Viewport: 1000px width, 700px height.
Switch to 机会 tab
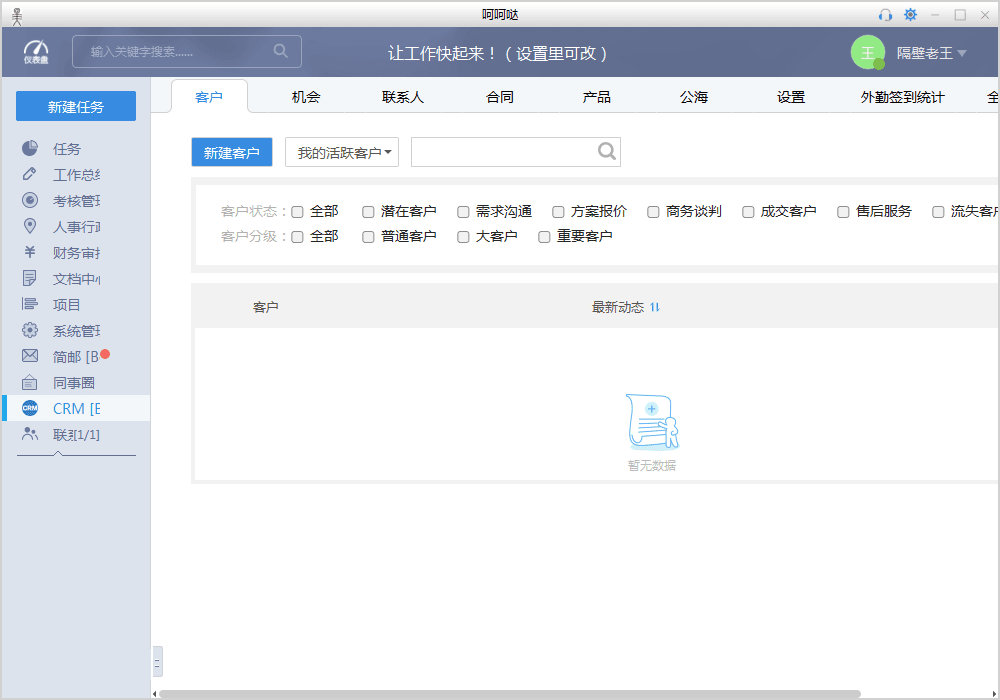306,97
